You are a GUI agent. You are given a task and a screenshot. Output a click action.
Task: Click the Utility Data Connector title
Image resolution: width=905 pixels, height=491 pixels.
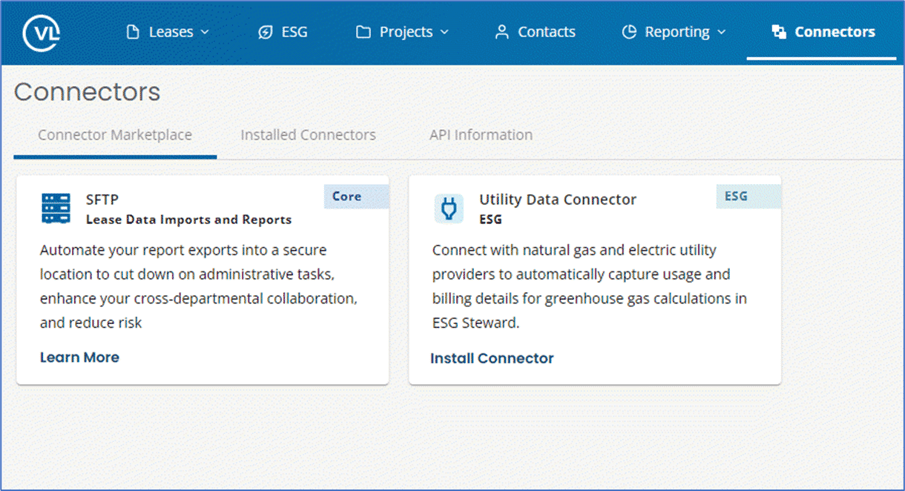click(x=558, y=200)
